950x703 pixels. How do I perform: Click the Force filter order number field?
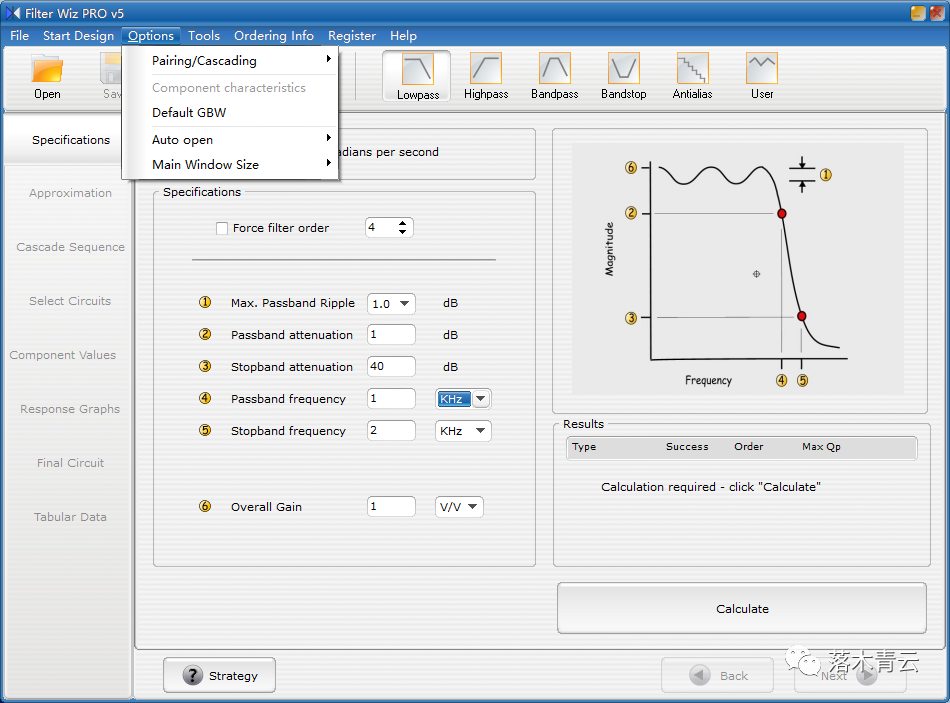tap(380, 228)
